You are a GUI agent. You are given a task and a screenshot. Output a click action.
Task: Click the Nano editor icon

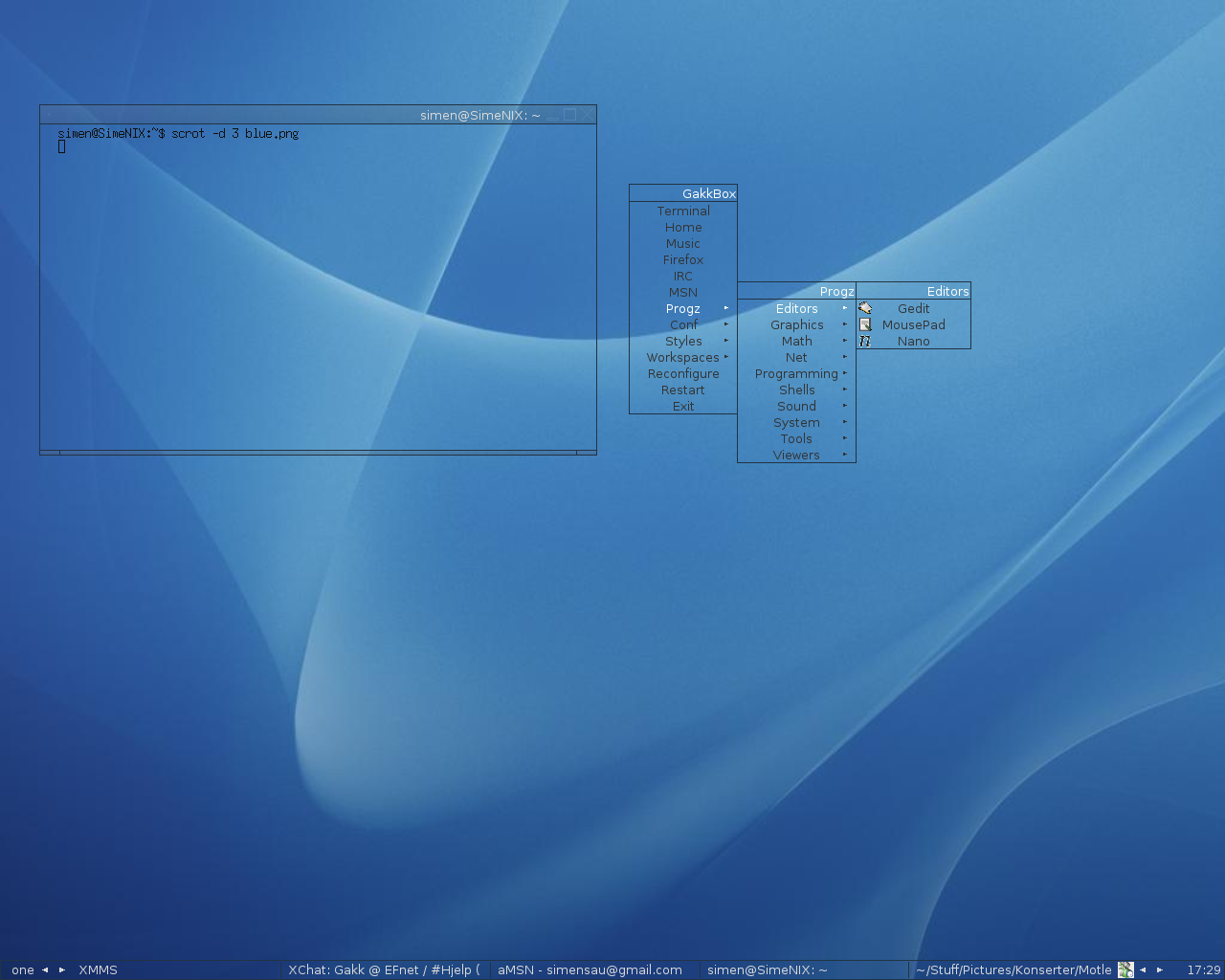[865, 341]
